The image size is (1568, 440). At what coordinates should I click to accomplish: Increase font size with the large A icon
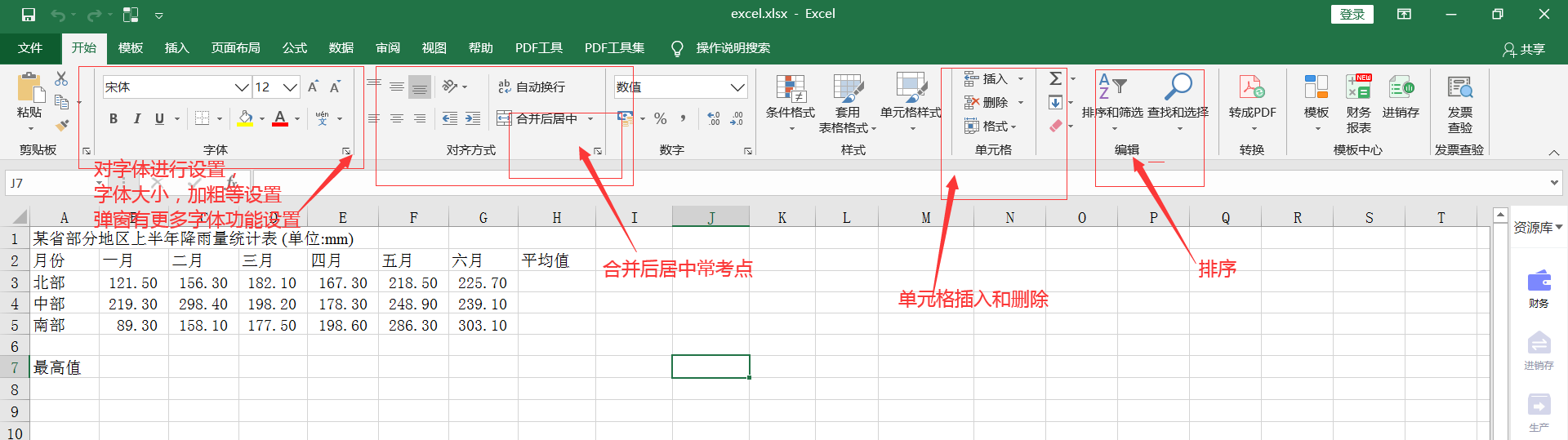(313, 87)
